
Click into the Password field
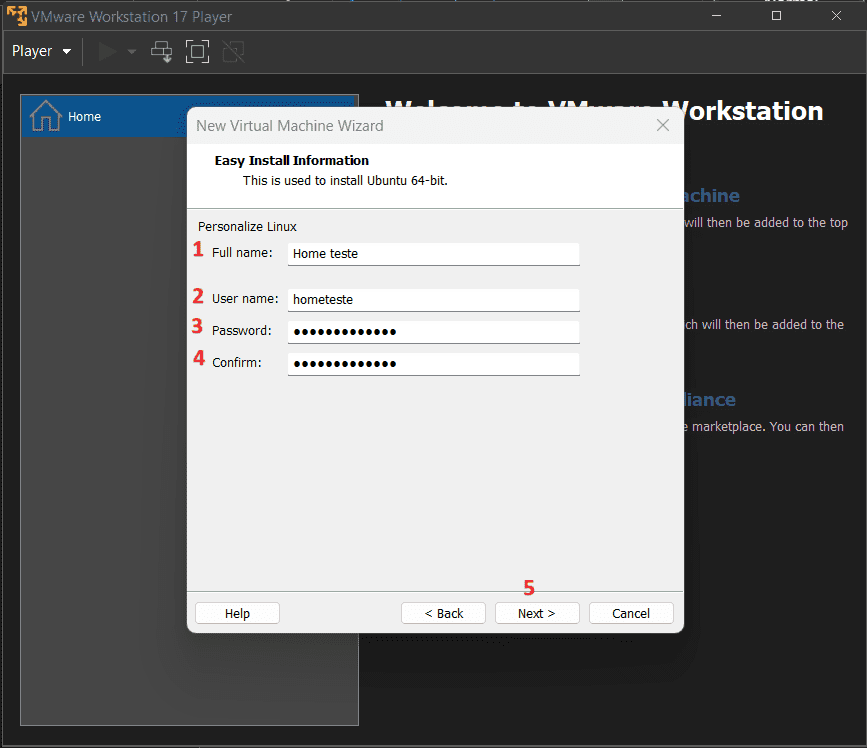click(433, 332)
